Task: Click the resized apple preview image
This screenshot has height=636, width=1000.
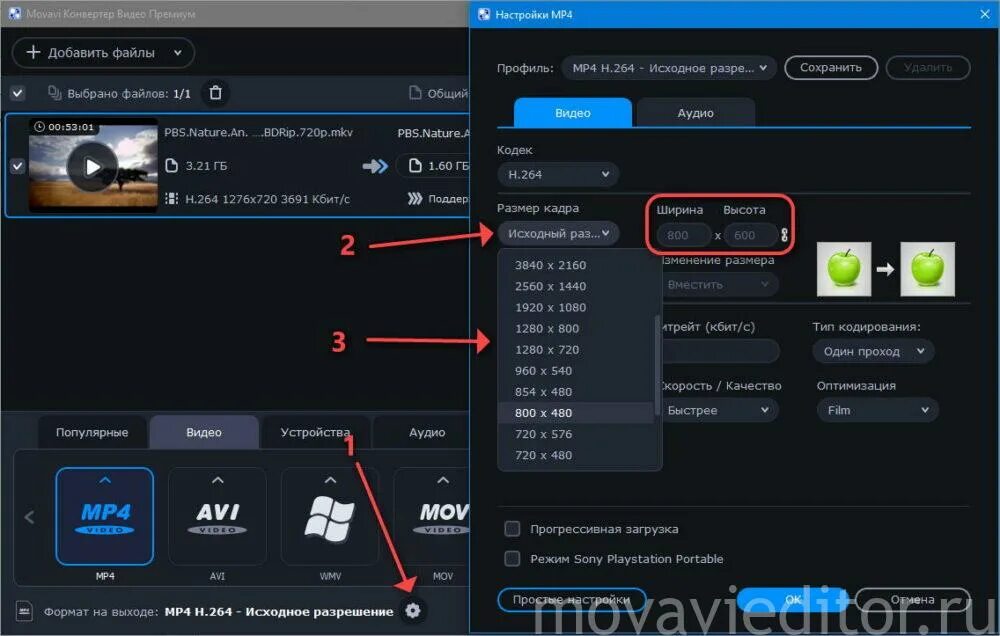Action: coord(927,269)
